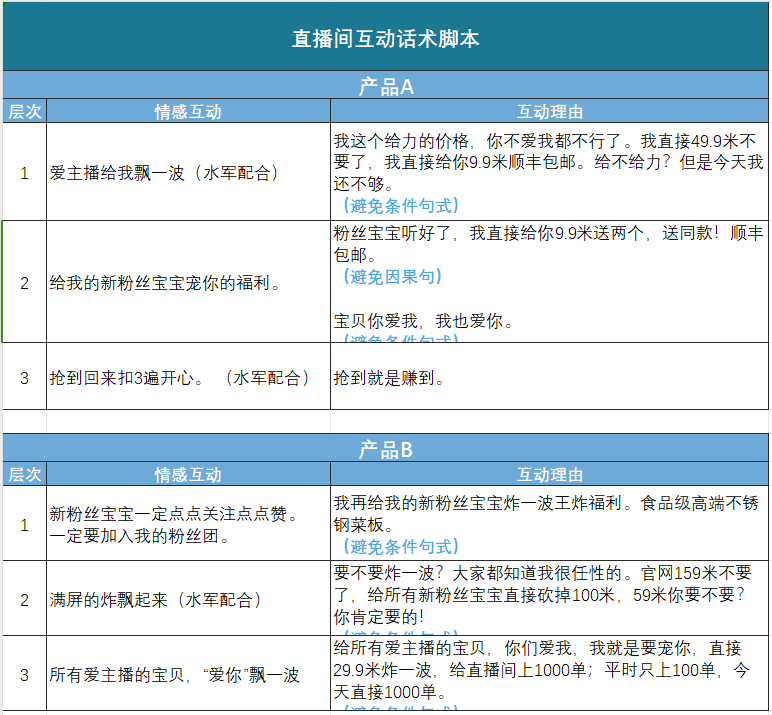Select cell starting 我这个给力的价格
The height and width of the screenshot is (715, 772).
point(549,171)
